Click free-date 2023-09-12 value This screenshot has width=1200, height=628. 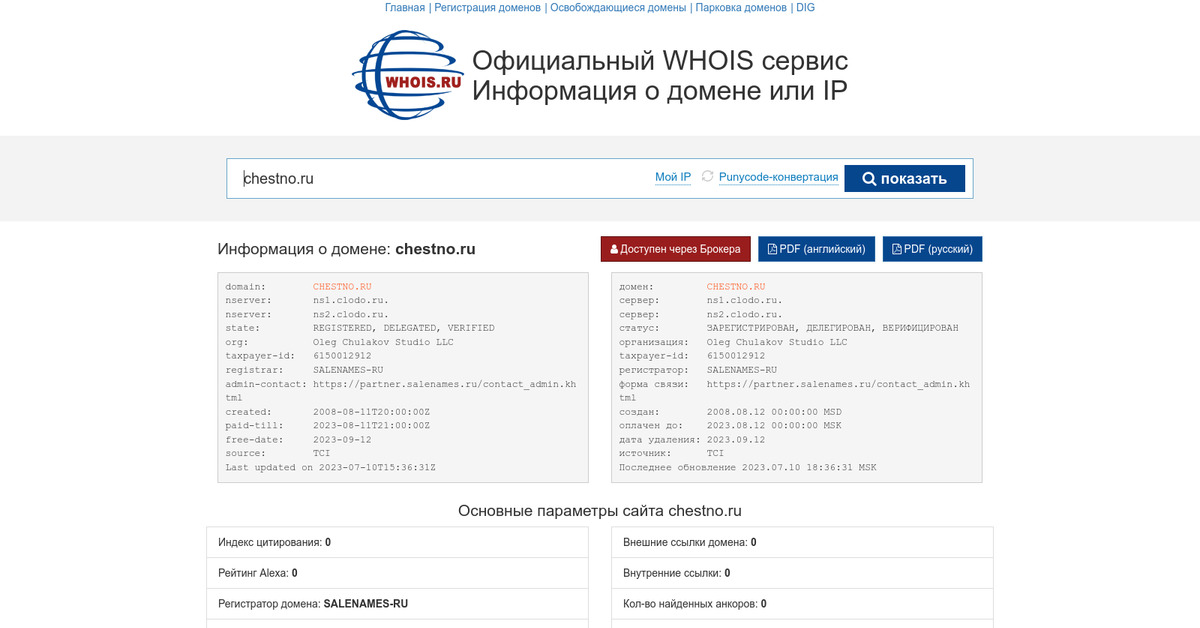342,439
